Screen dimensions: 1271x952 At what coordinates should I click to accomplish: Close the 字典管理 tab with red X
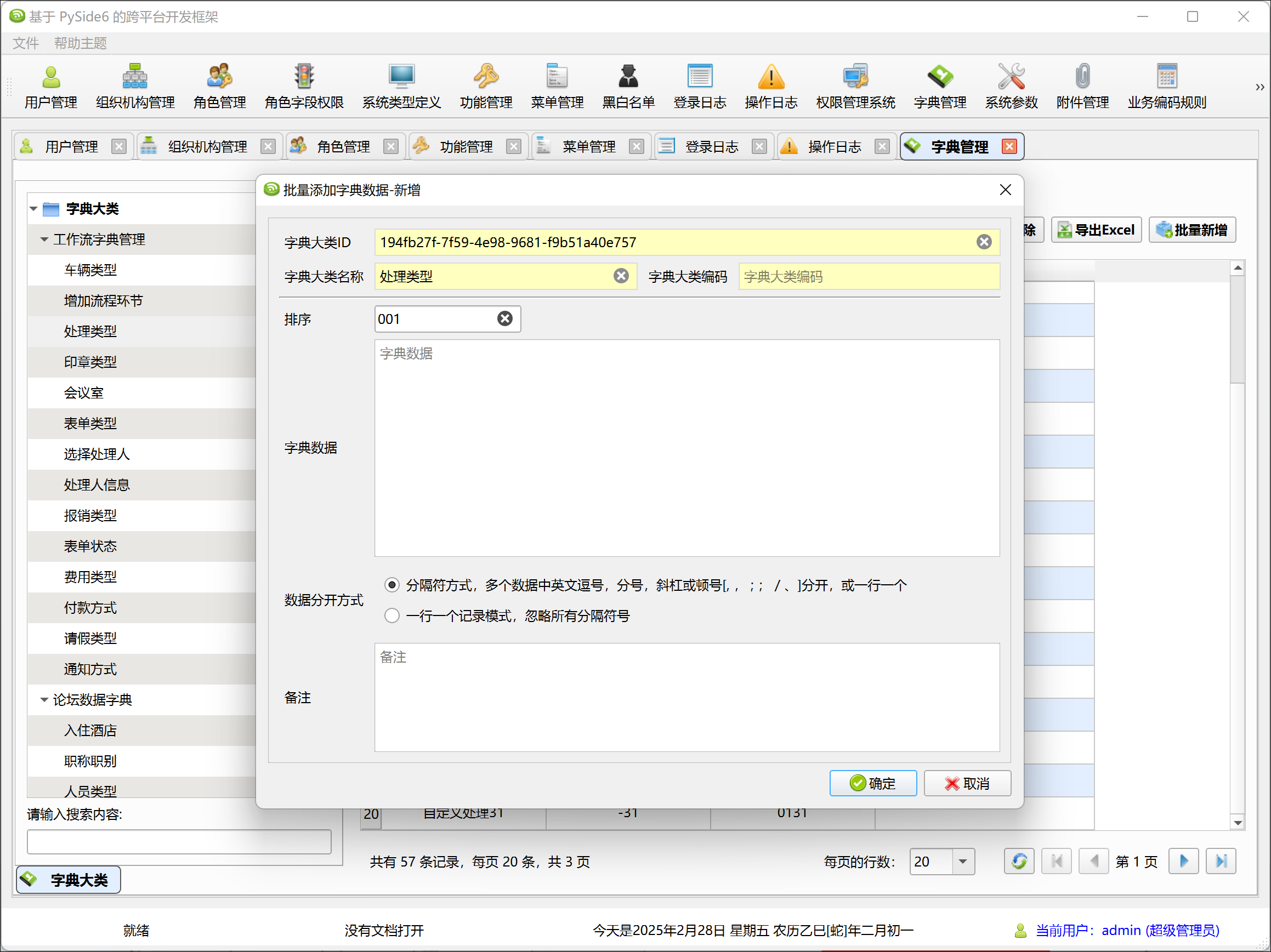click(x=1008, y=146)
